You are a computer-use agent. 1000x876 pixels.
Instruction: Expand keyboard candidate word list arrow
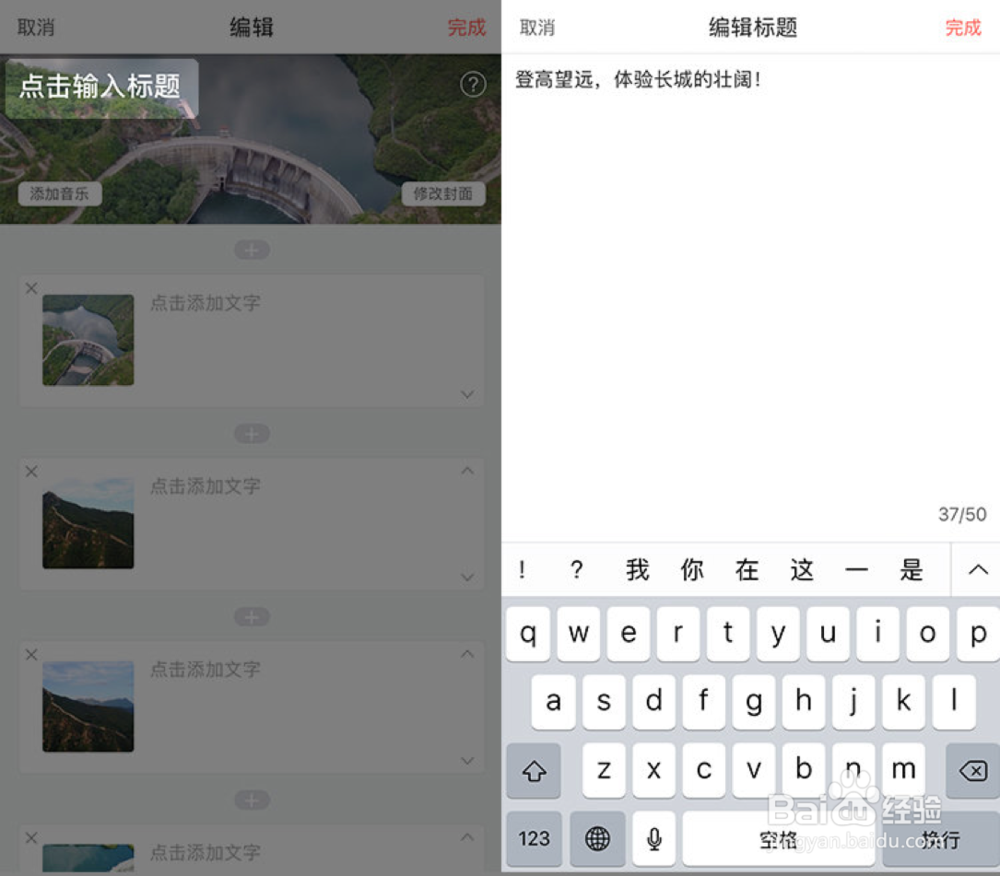[x=977, y=569]
